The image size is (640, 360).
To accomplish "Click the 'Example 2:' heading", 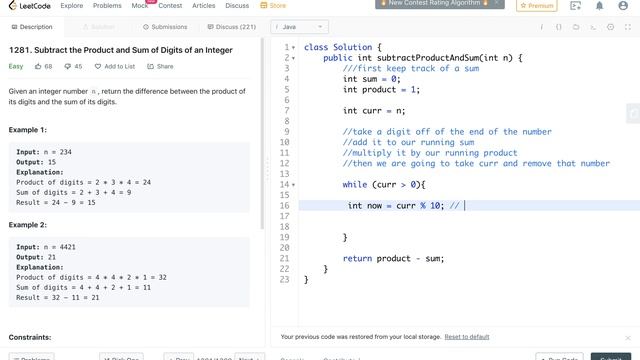I will click(28, 225).
